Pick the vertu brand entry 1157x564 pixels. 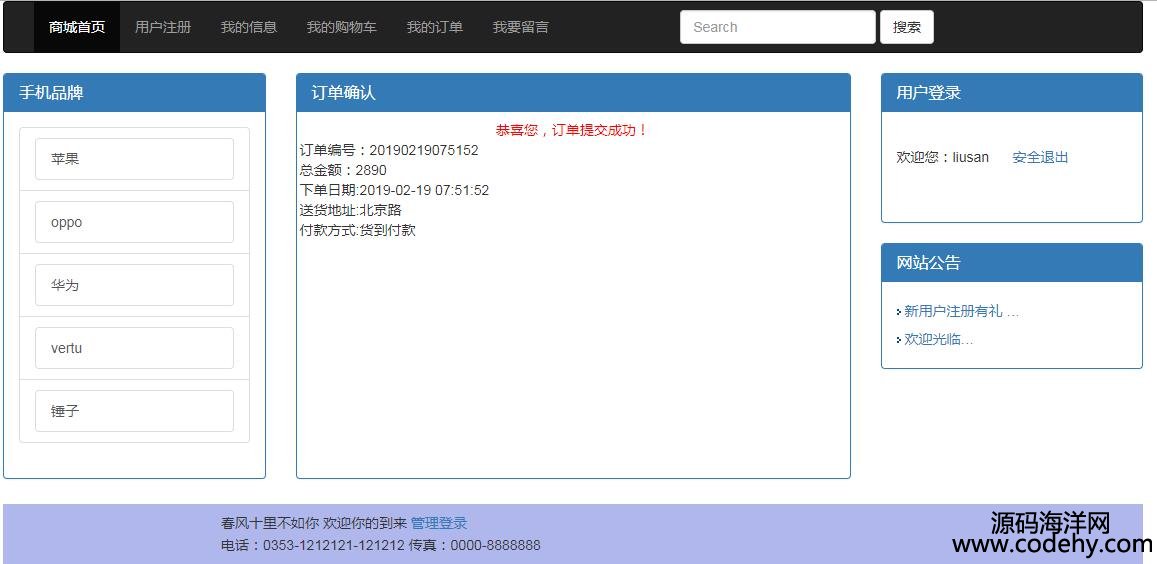coord(134,348)
